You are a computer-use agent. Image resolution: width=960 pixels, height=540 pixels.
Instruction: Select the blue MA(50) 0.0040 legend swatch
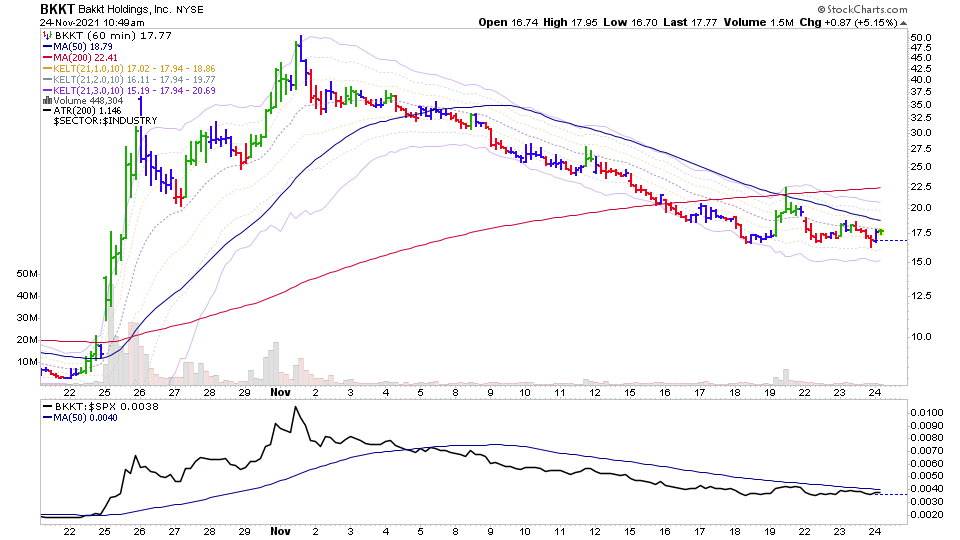(x=47, y=418)
